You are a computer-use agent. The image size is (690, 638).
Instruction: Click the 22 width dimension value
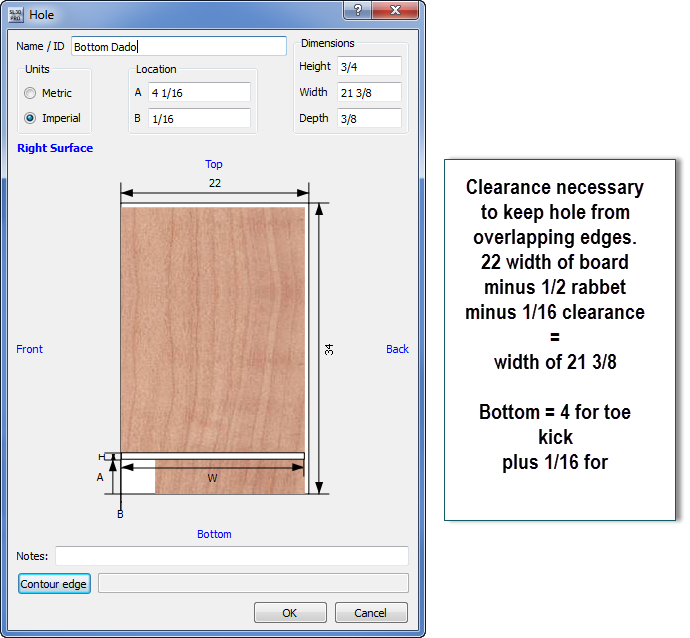[x=215, y=183]
